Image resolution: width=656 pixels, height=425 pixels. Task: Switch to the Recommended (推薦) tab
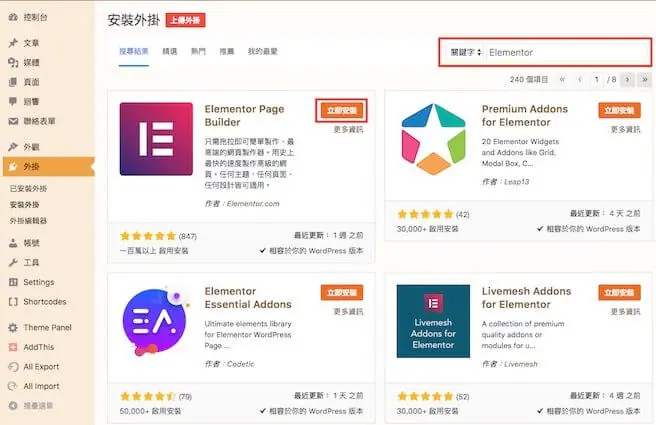(x=227, y=51)
